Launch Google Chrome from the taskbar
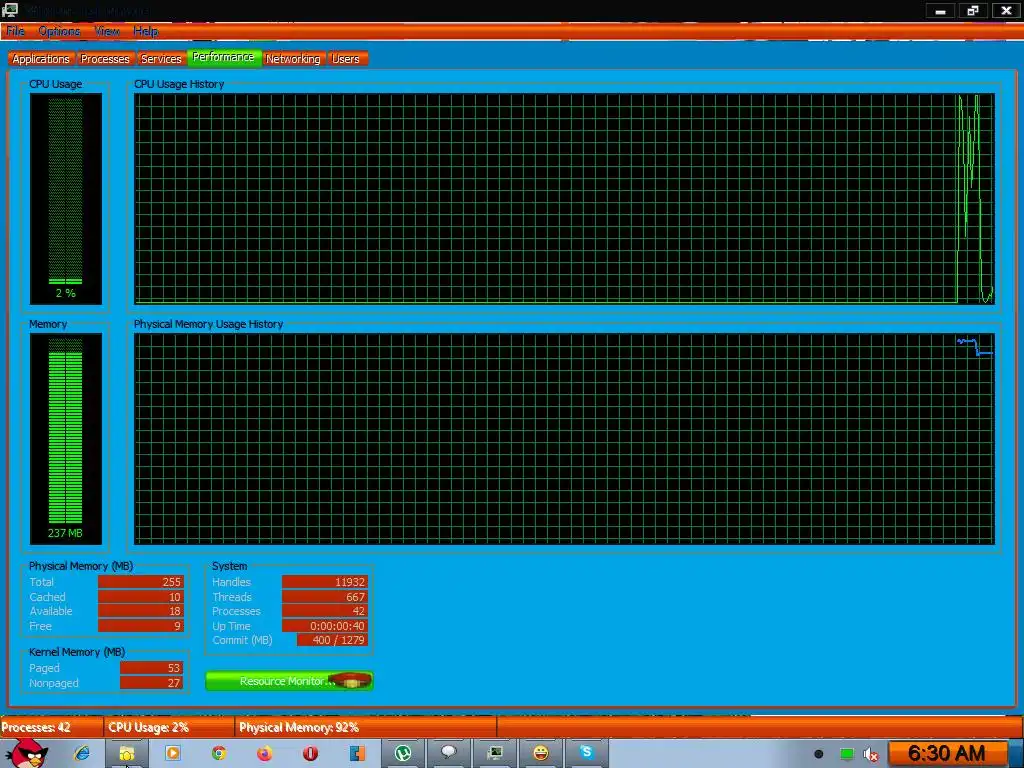The width and height of the screenshot is (1024, 768). tap(219, 753)
